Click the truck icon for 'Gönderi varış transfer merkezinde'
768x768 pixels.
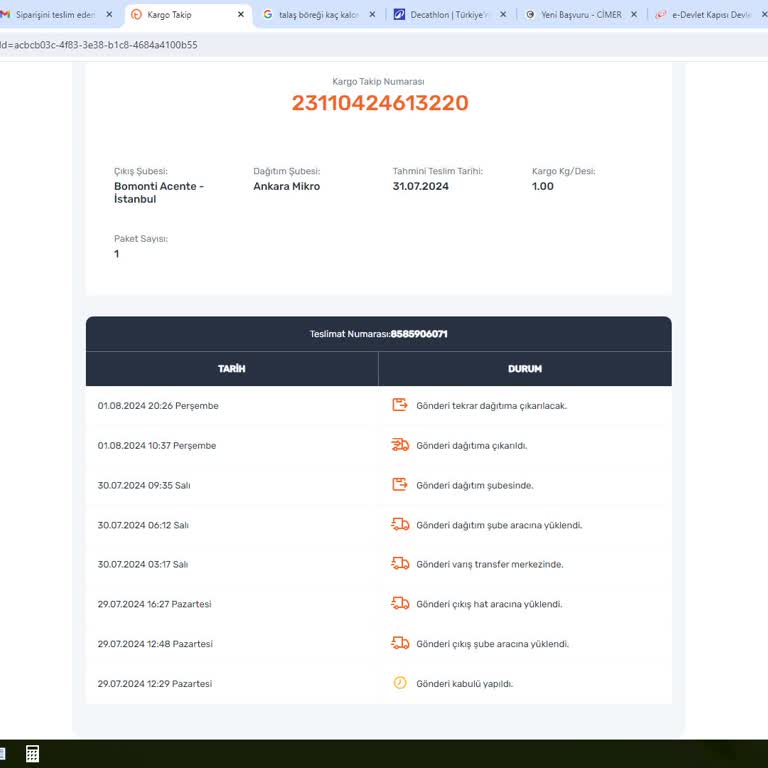[x=400, y=564]
